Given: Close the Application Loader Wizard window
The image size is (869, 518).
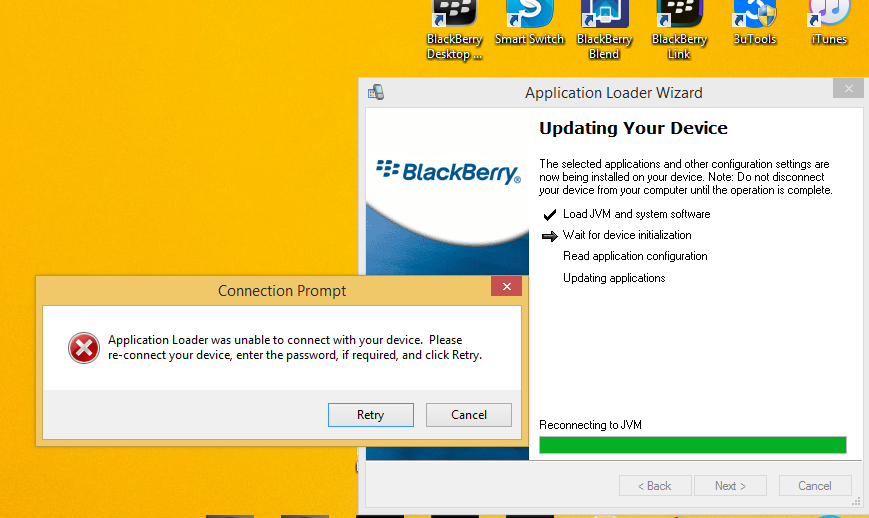Looking at the screenshot, I should (x=848, y=89).
